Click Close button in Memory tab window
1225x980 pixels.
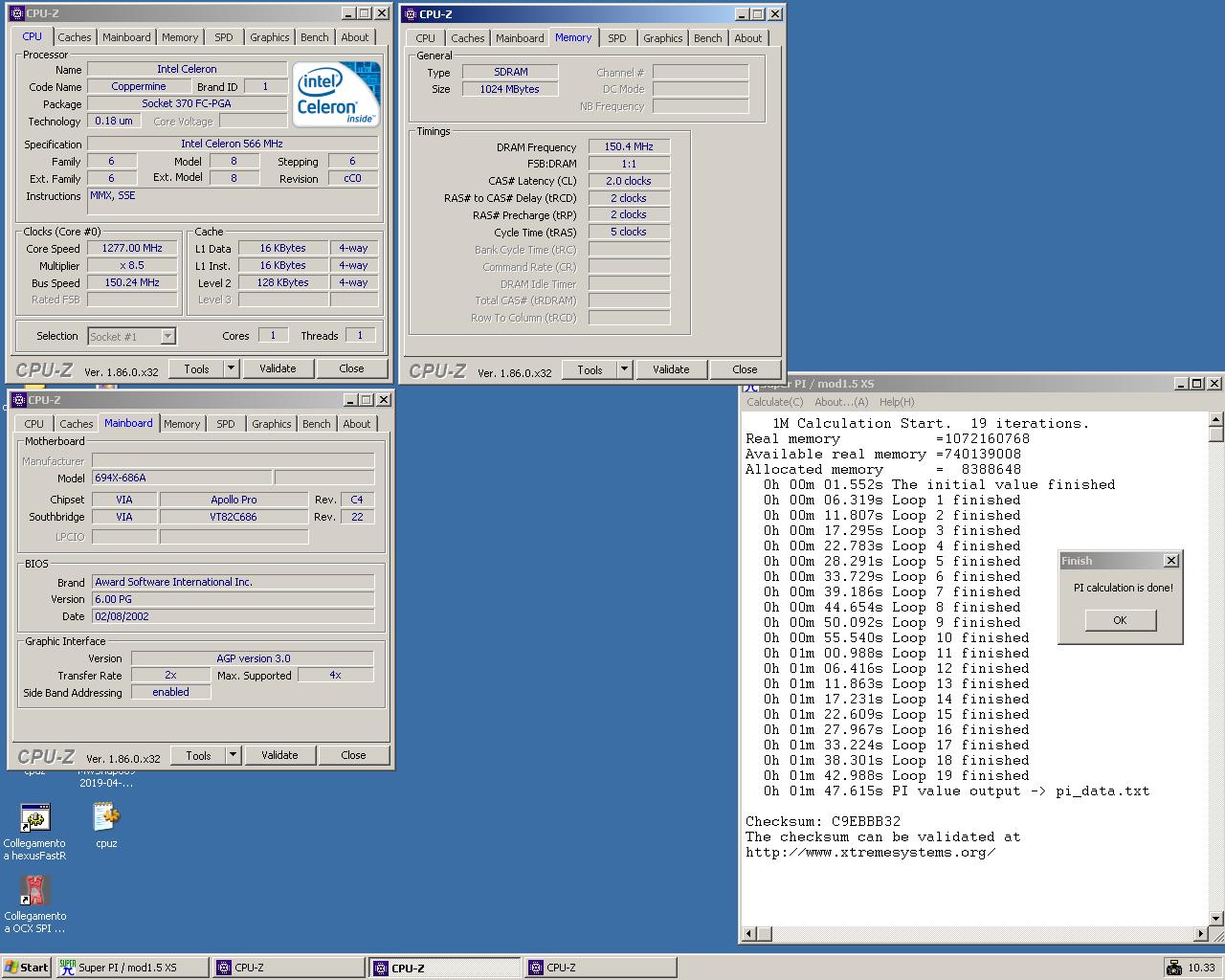745,369
